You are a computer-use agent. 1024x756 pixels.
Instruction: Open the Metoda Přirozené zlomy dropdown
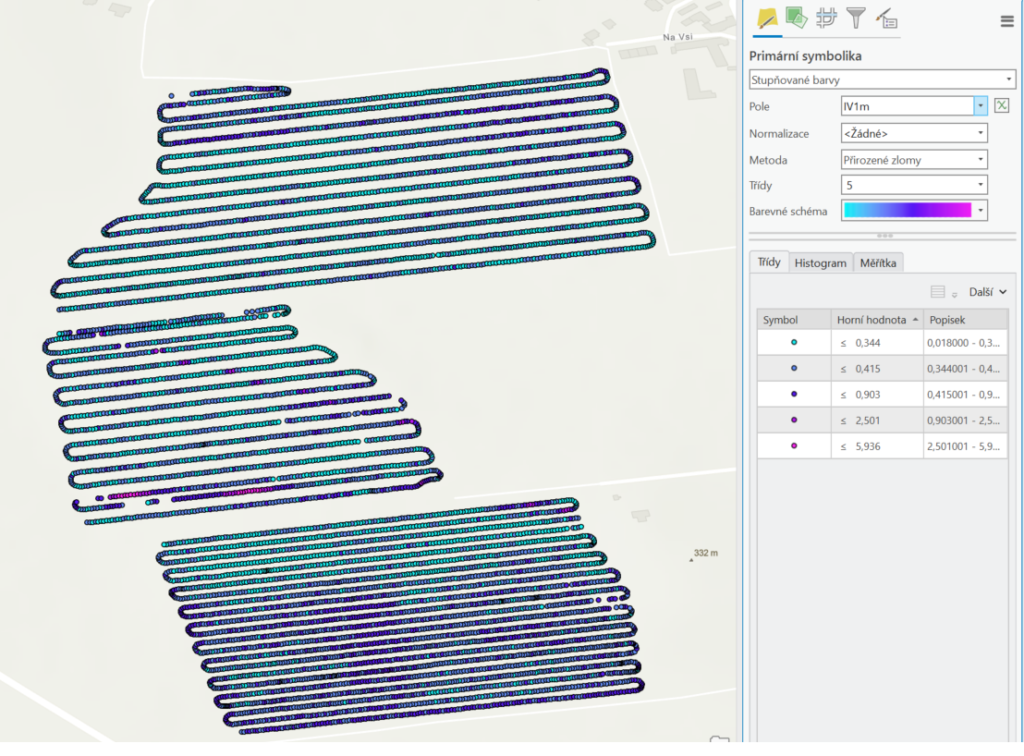(980, 160)
